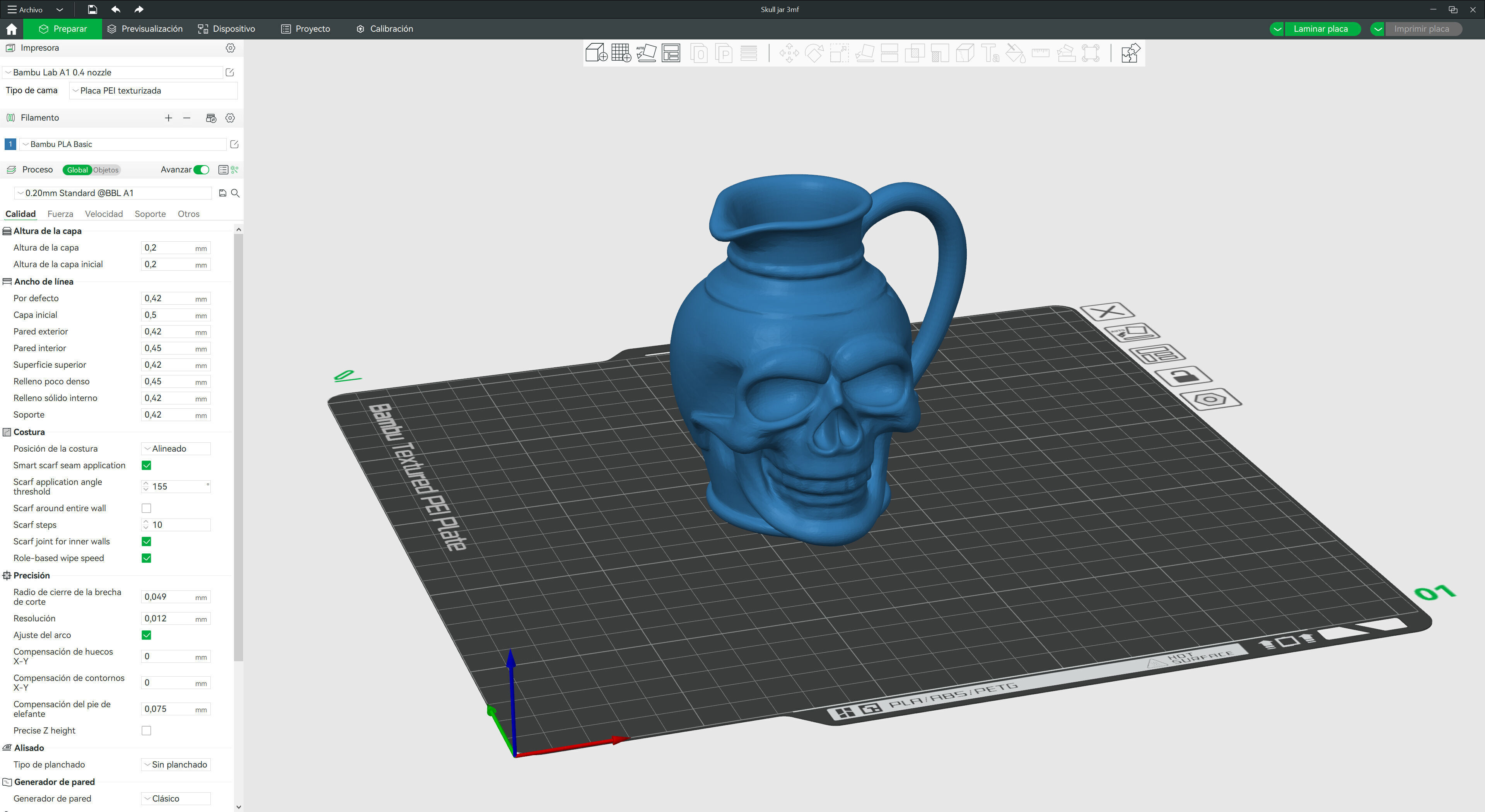Screen dimensions: 1485x812
Task: Switch process scope to Objetos
Action: (106, 170)
